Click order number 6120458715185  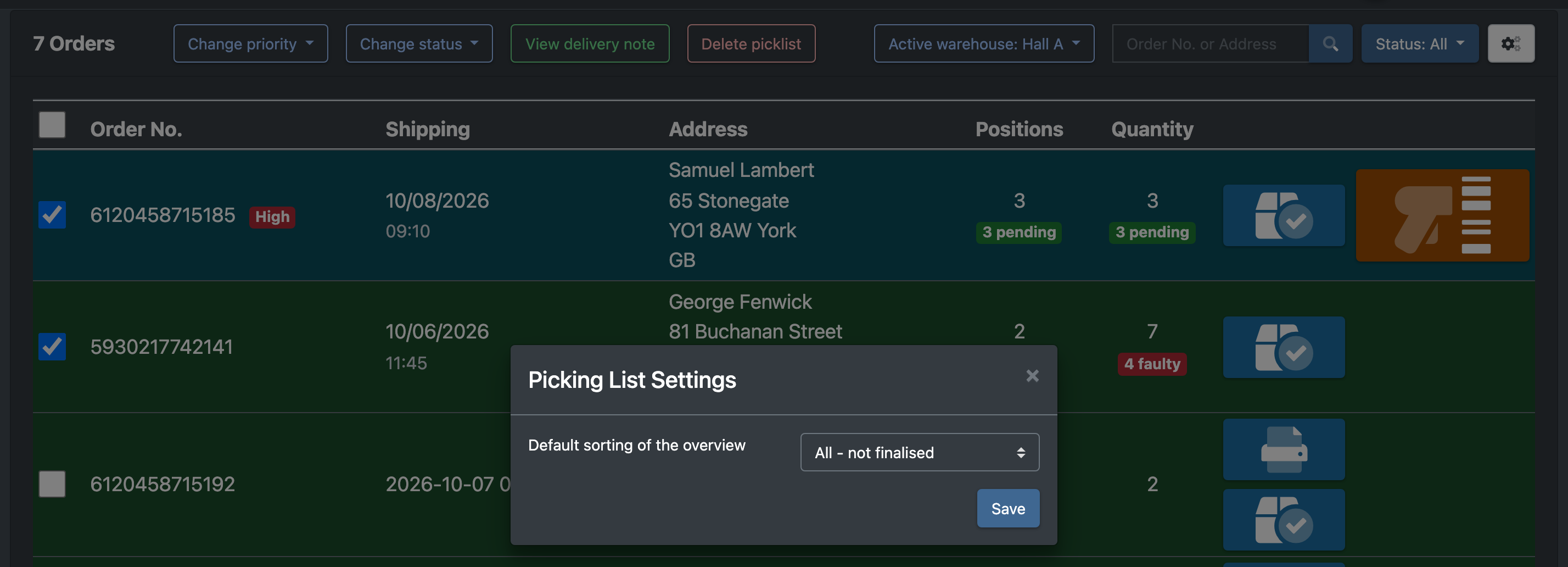click(163, 215)
